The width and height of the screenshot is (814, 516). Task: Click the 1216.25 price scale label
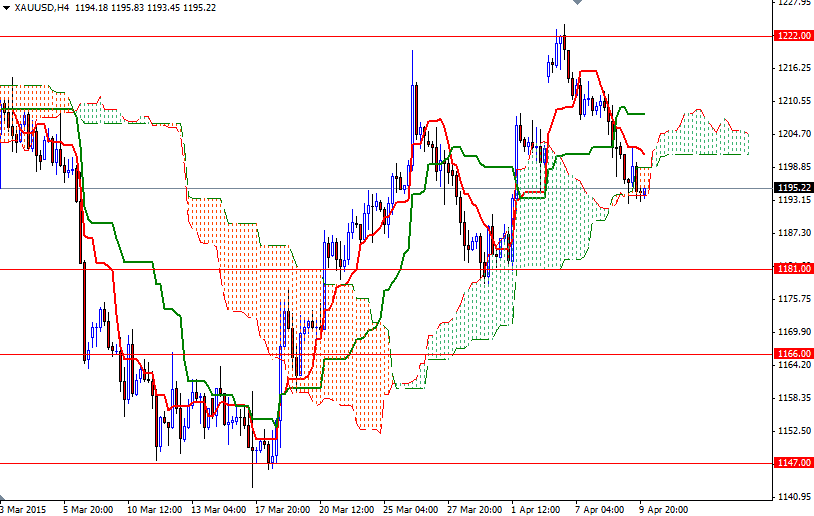click(793, 68)
